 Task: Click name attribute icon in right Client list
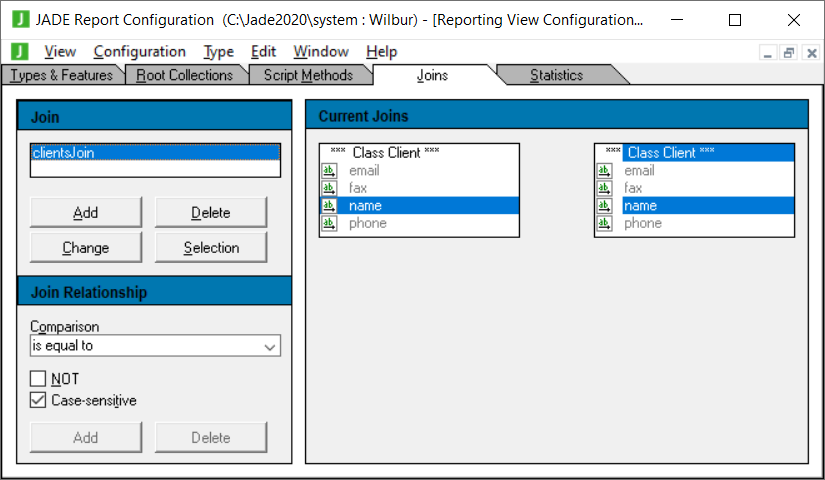pyautogui.click(x=605, y=205)
